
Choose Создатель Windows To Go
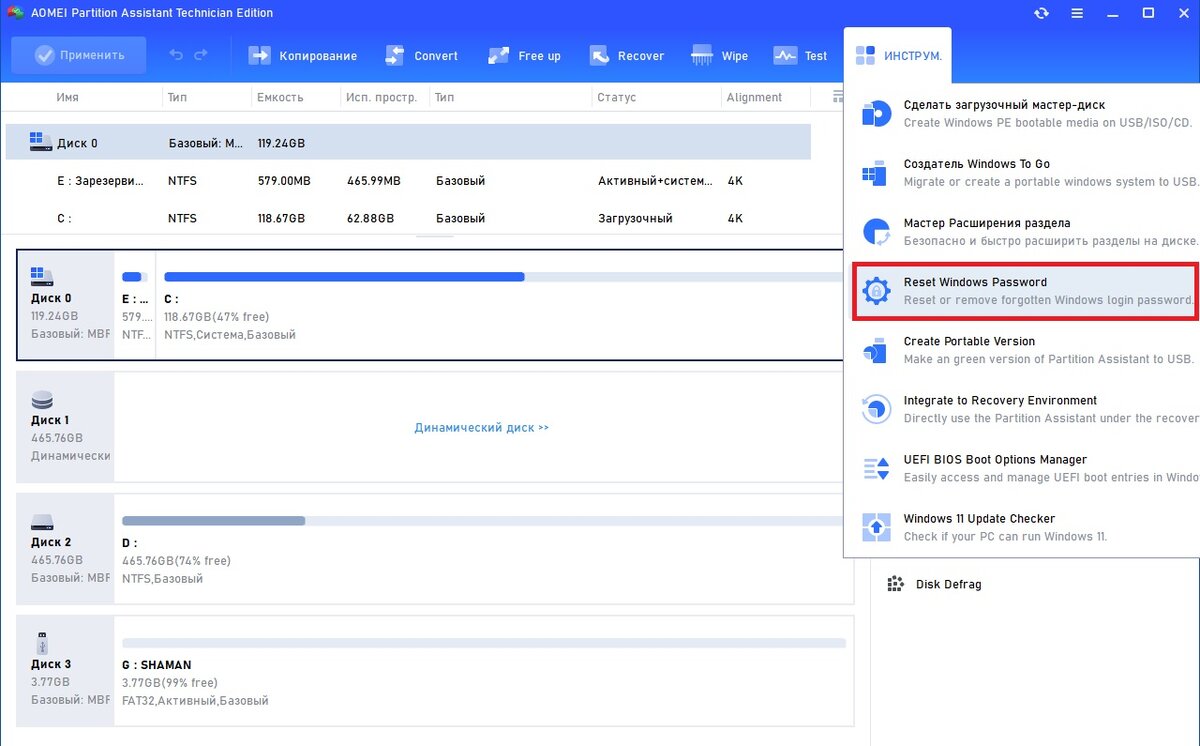(1022, 173)
